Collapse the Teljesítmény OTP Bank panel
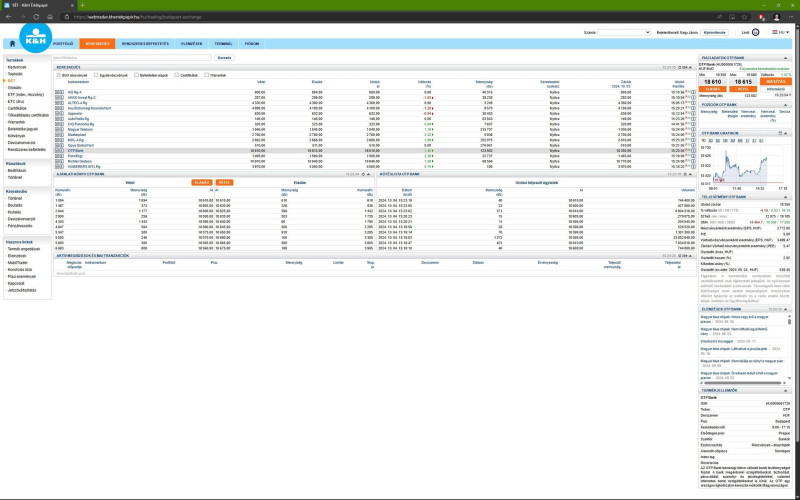The image size is (800, 500). point(786,196)
